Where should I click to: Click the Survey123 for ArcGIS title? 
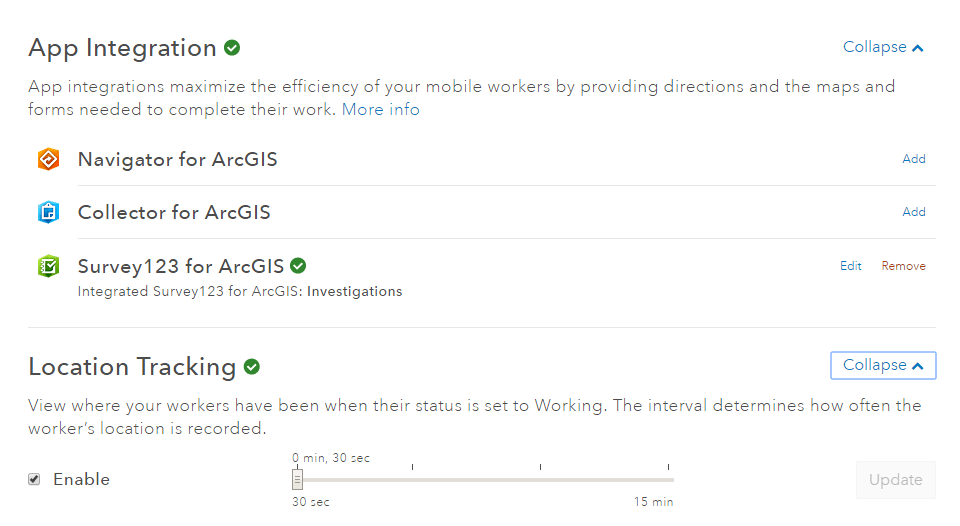[x=180, y=266]
